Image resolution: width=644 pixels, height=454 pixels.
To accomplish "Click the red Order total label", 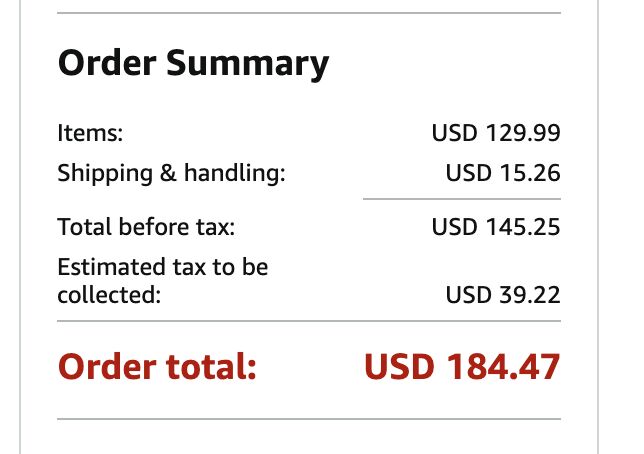I will click(x=158, y=367).
